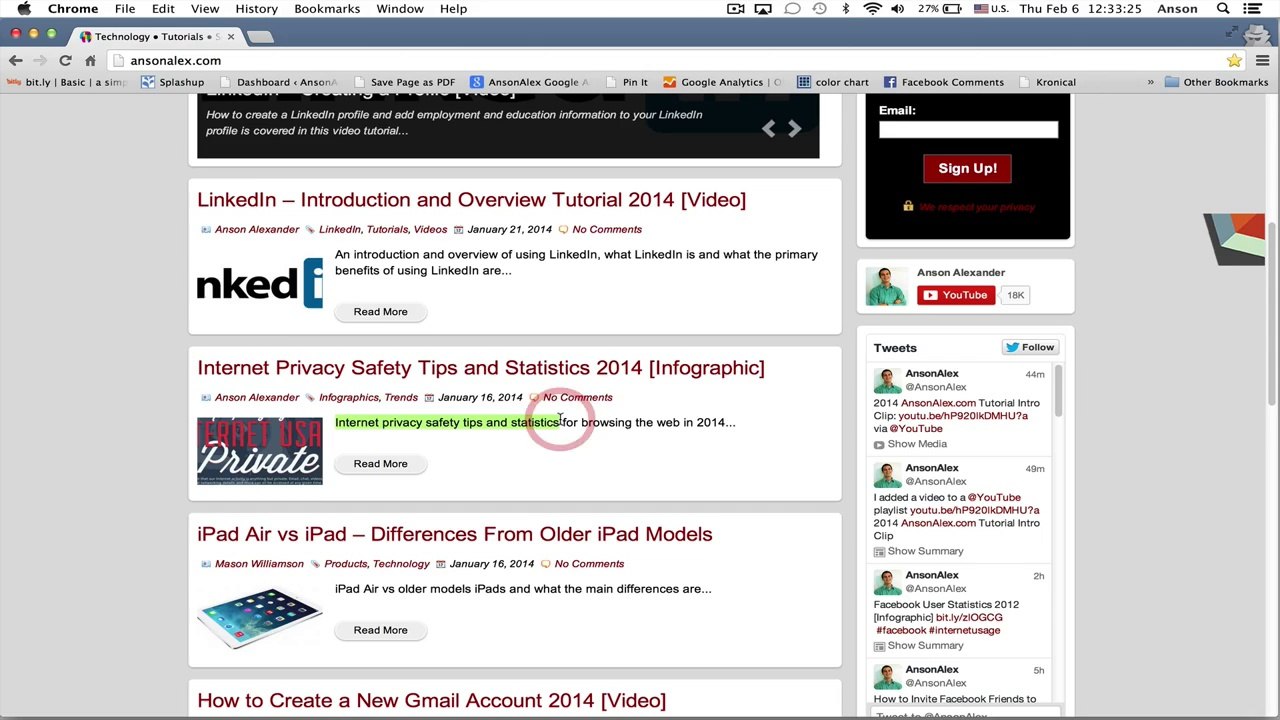Click the Internet Privacy post thumbnail
Image resolution: width=1280 pixels, height=720 pixels.
click(x=260, y=451)
